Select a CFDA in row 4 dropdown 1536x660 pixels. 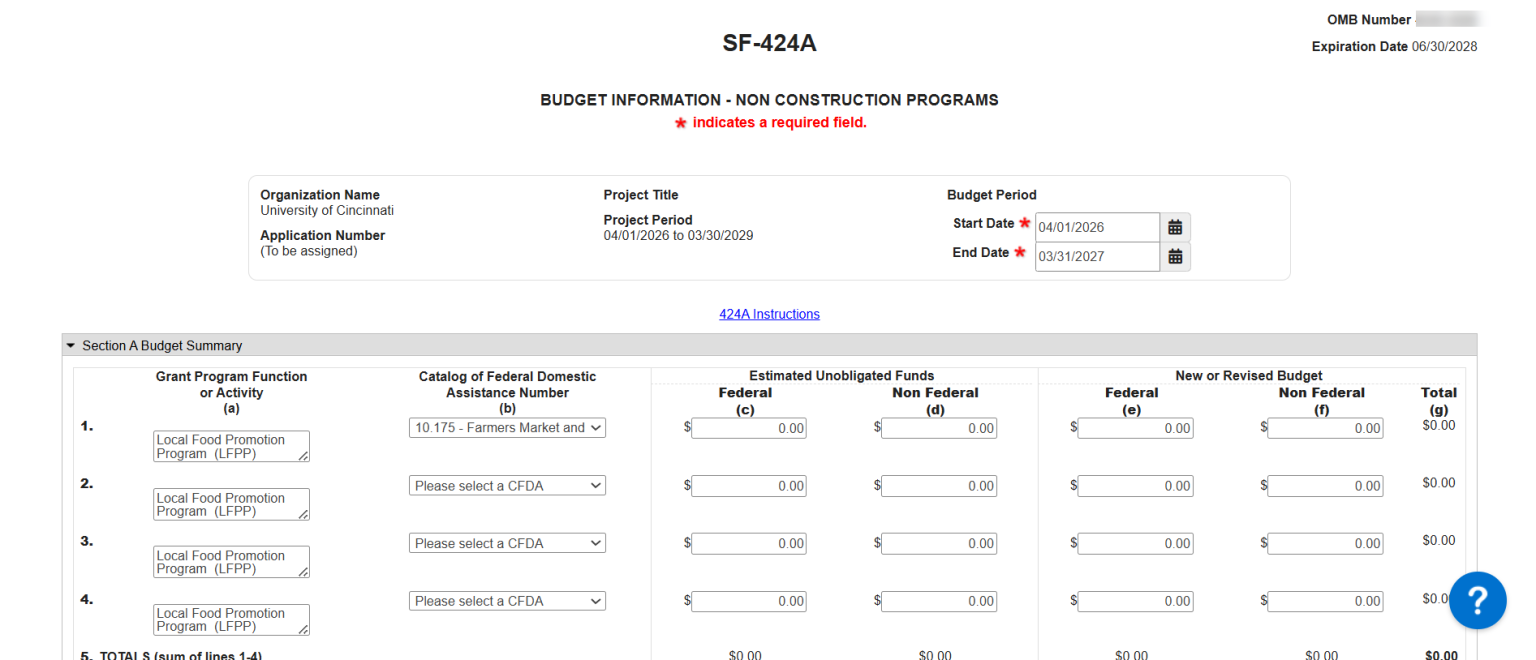(507, 602)
